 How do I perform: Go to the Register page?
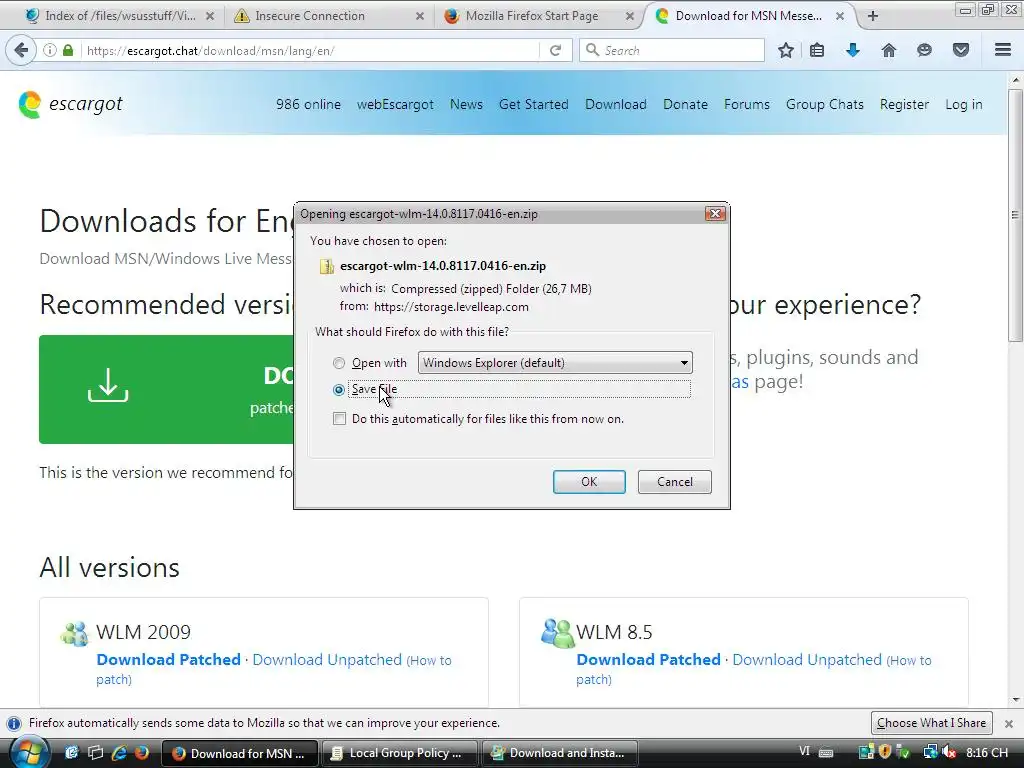[x=904, y=104]
